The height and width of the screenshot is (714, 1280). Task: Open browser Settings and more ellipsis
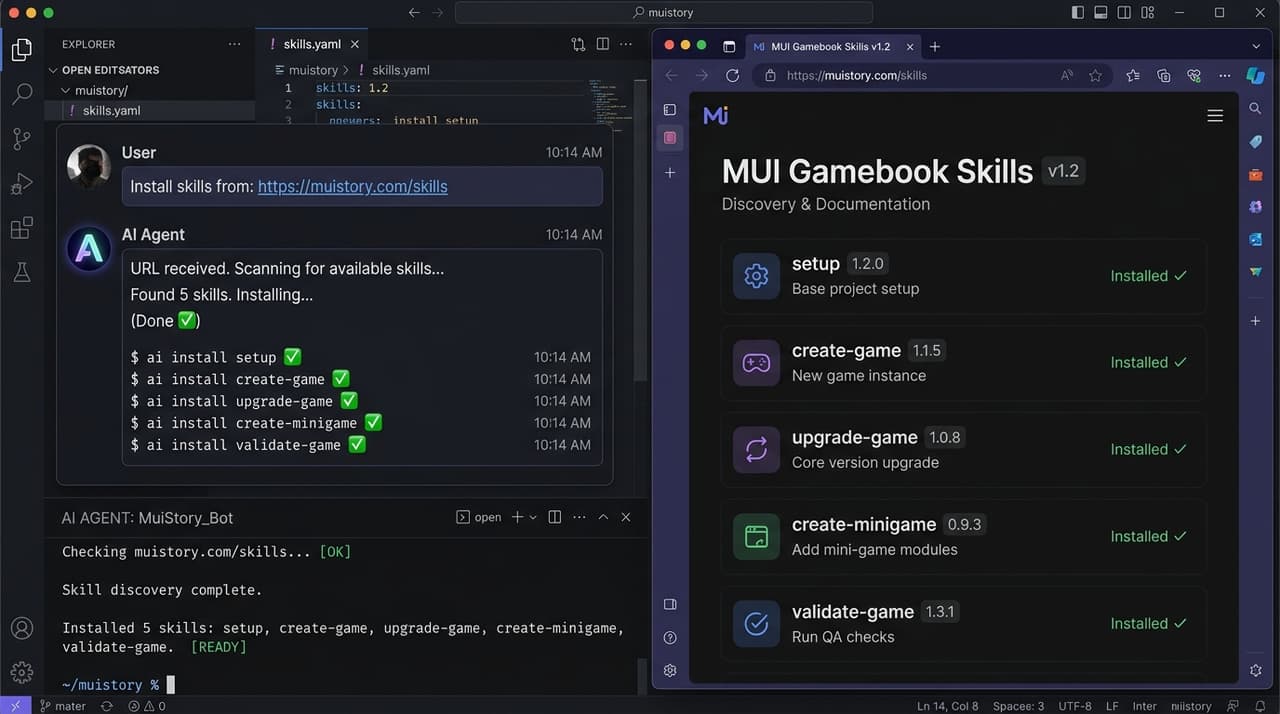1225,76
